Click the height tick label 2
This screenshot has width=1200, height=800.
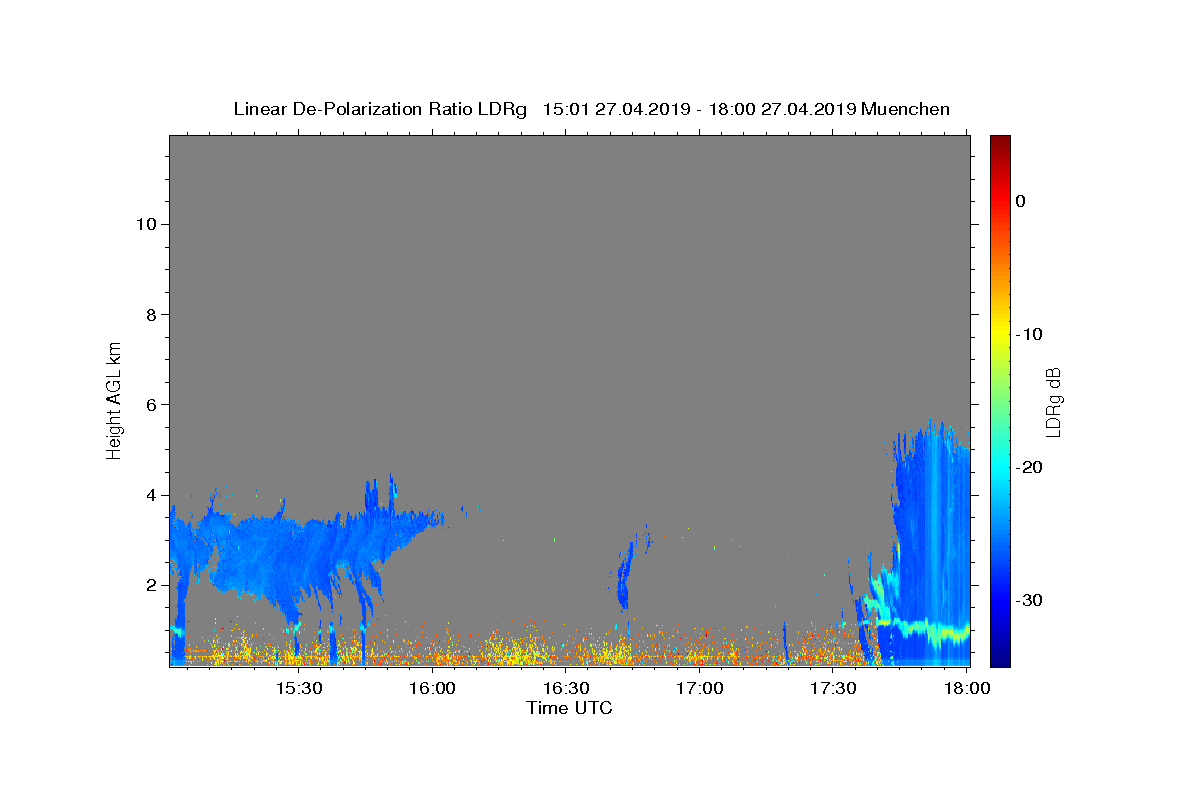click(151, 585)
